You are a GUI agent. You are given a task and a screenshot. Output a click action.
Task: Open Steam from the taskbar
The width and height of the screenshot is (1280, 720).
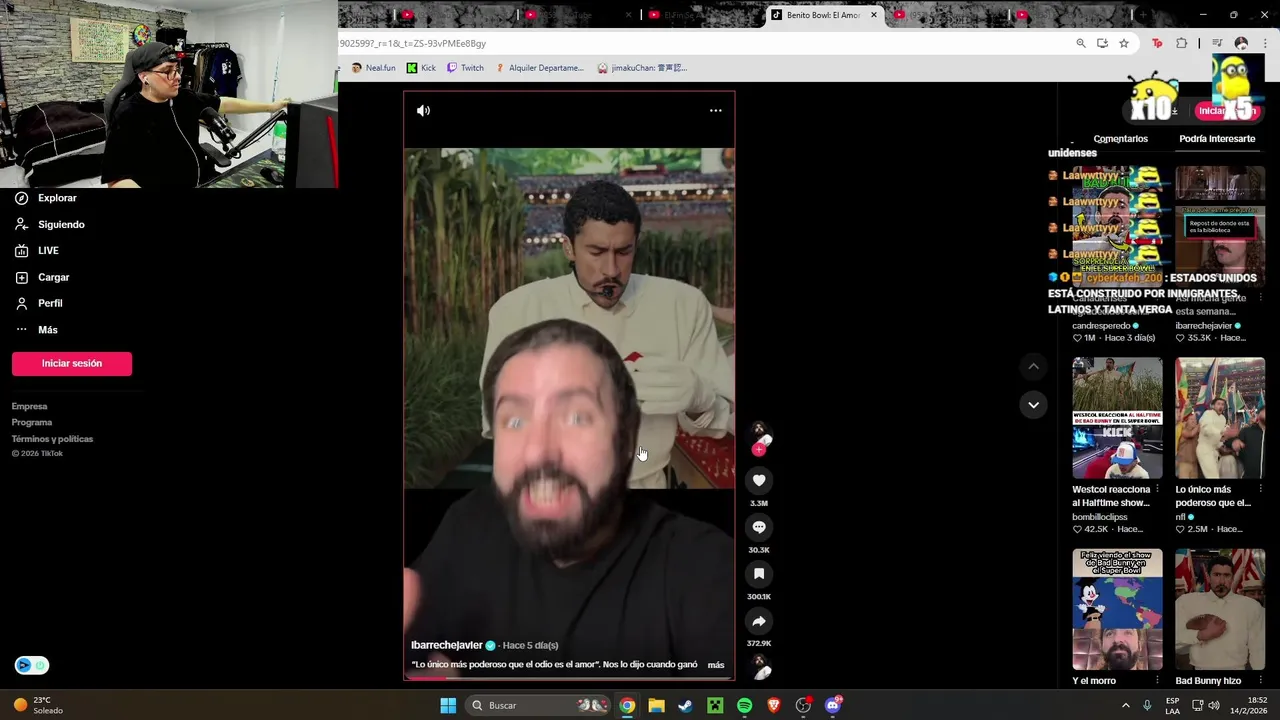pyautogui.click(x=685, y=706)
